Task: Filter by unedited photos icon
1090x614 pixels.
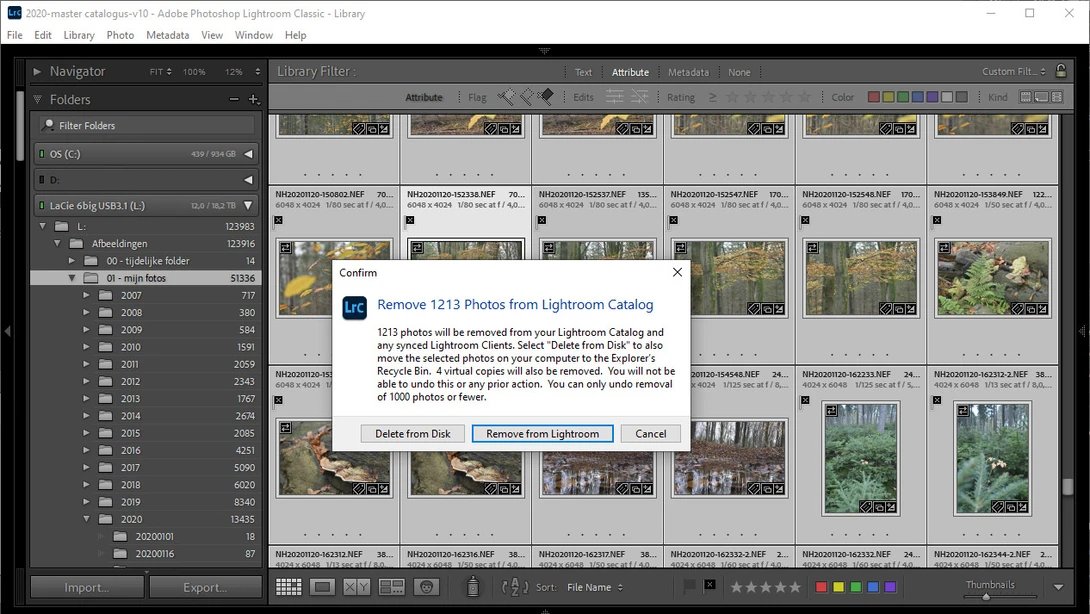Action: 640,97
